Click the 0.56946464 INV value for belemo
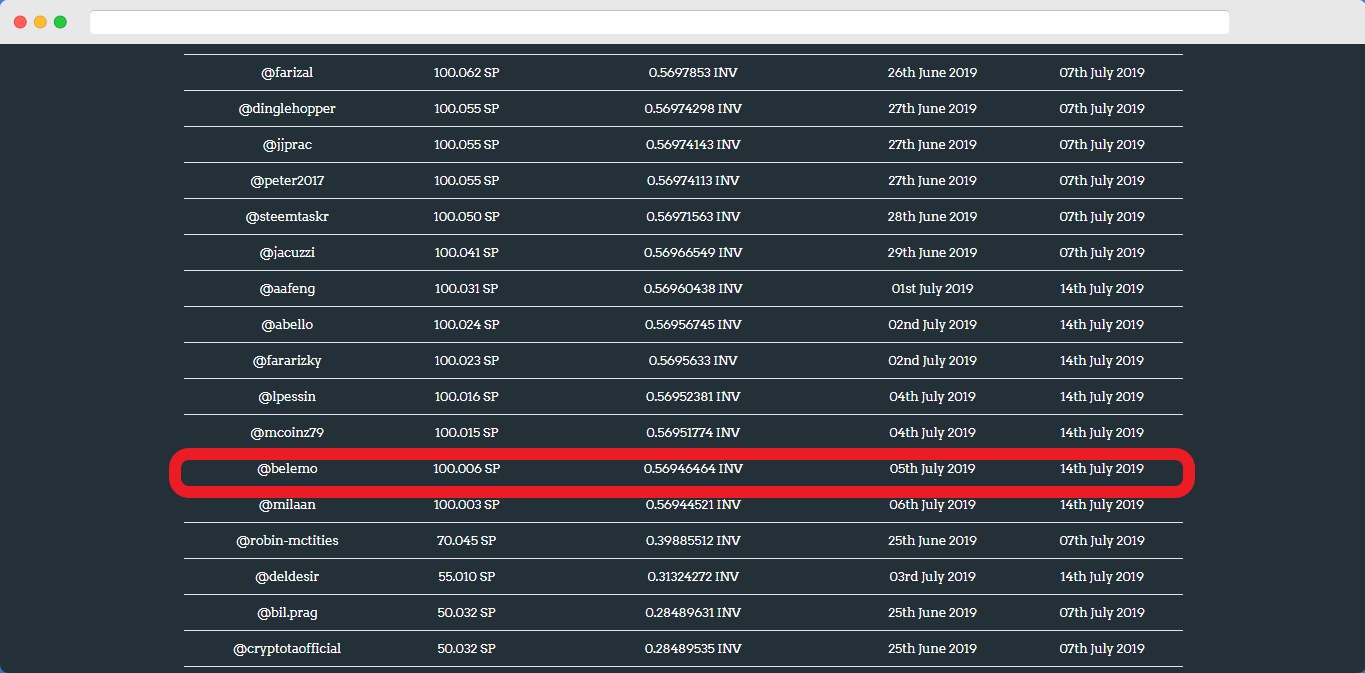The image size is (1365, 673). pos(693,469)
